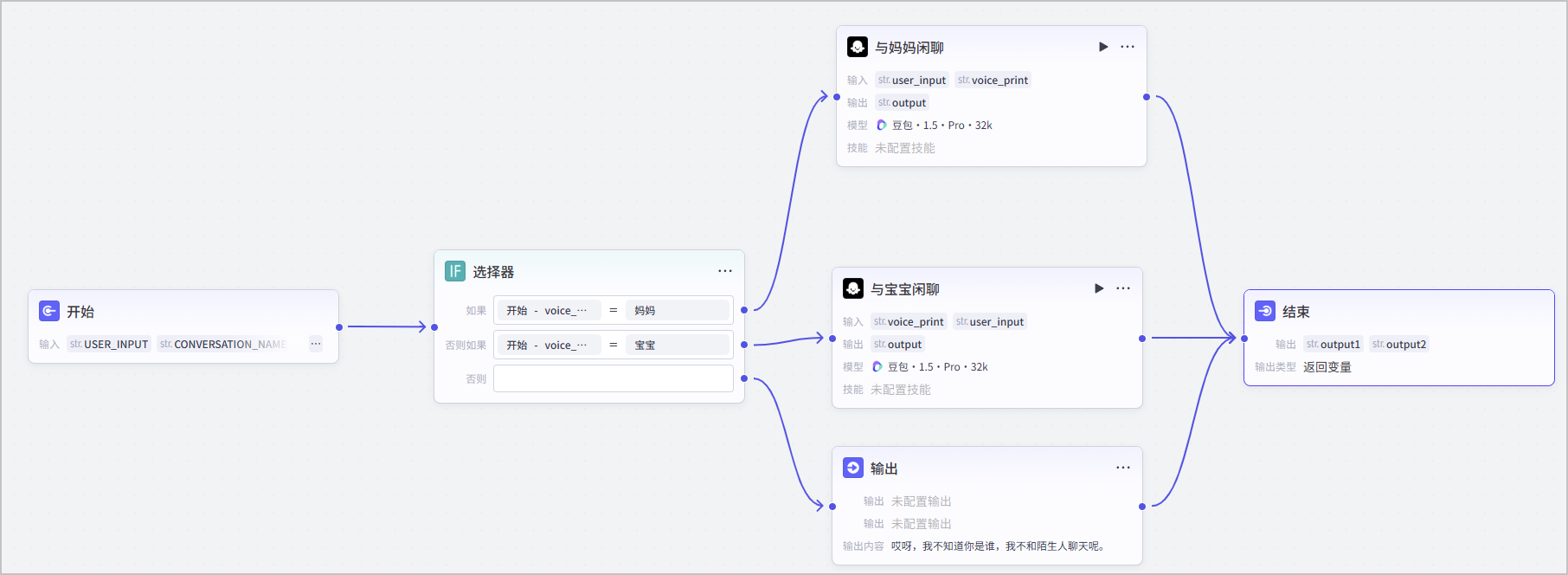
Task: Open the 与宝宝闲聊 node more options menu
Action: 1123,288
